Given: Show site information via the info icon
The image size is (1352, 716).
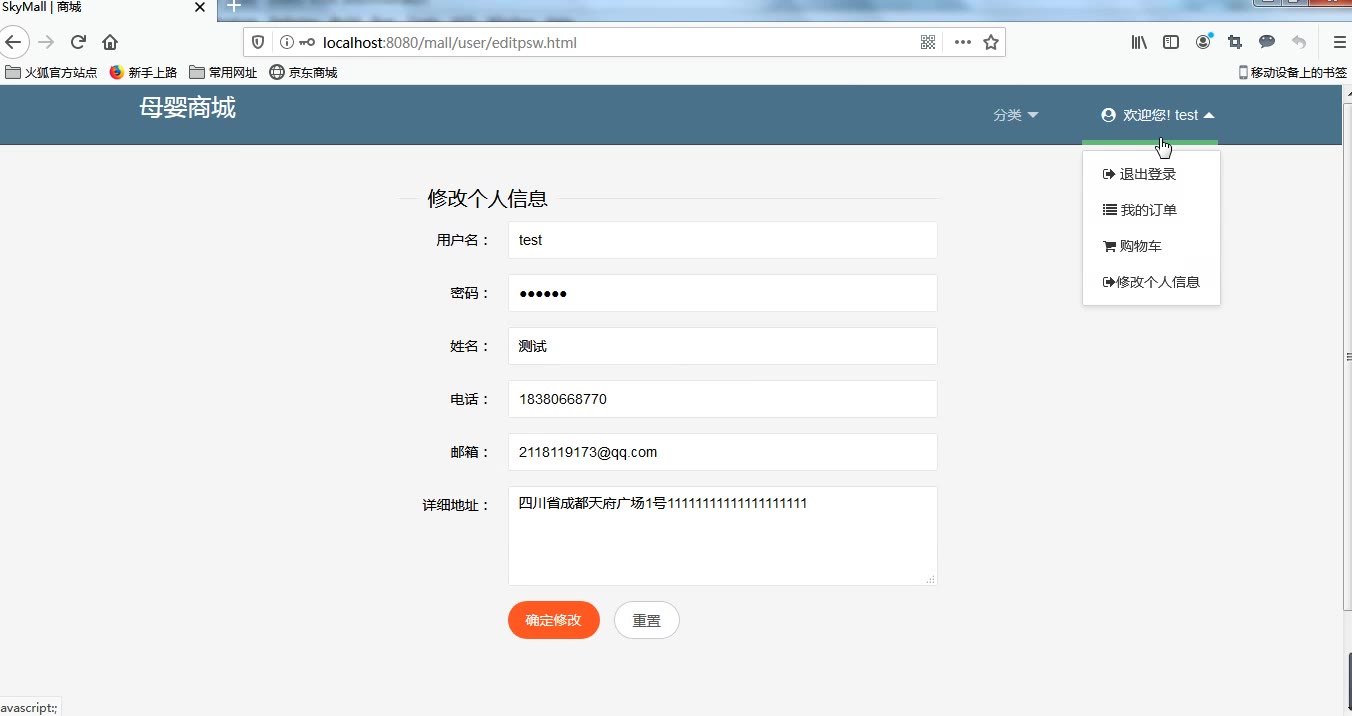Looking at the screenshot, I should (x=286, y=42).
